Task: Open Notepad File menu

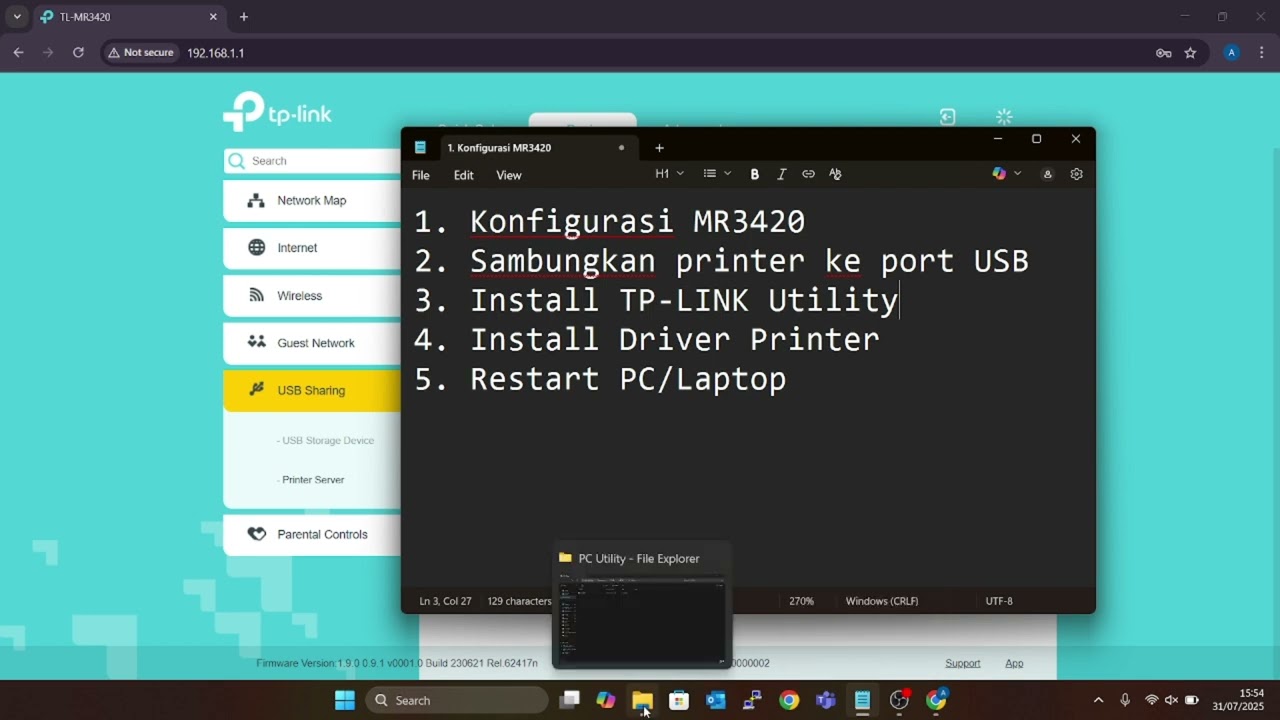Action: pyautogui.click(x=421, y=175)
